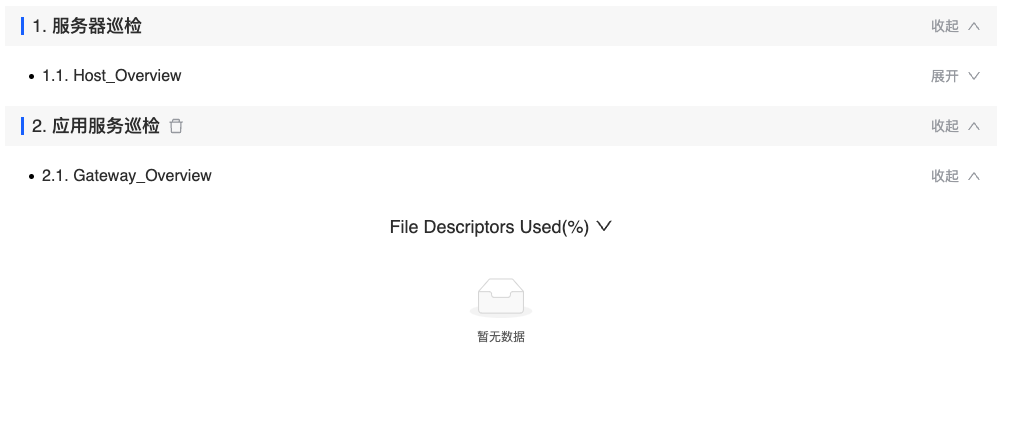Click the bullet before 2.1. Gateway_Overview

click(31, 176)
